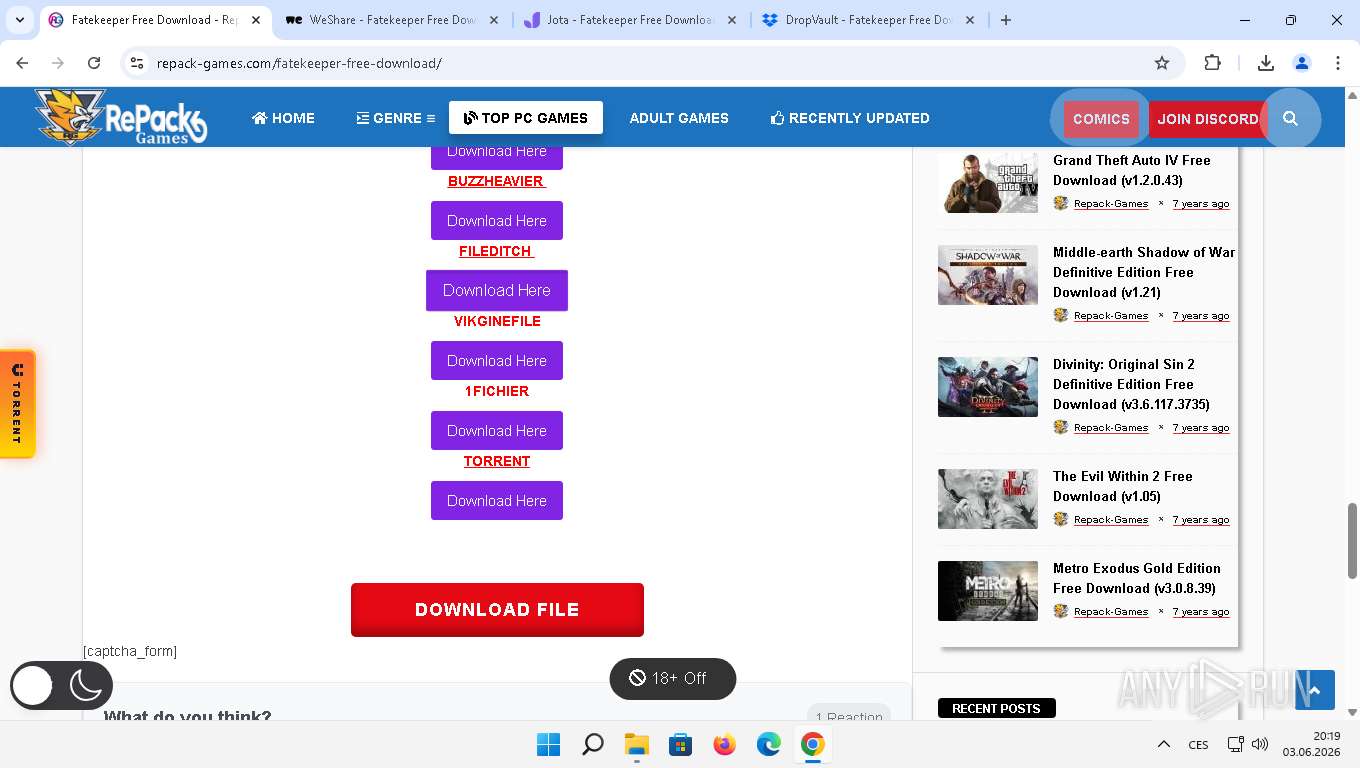Open taskbar Search

[593, 745]
